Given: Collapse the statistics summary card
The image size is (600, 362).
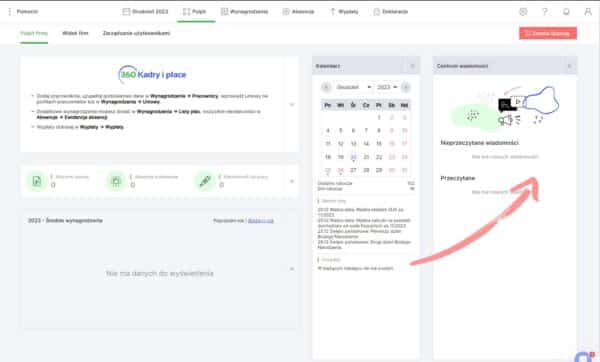Looking at the screenshot, I should (292, 181).
